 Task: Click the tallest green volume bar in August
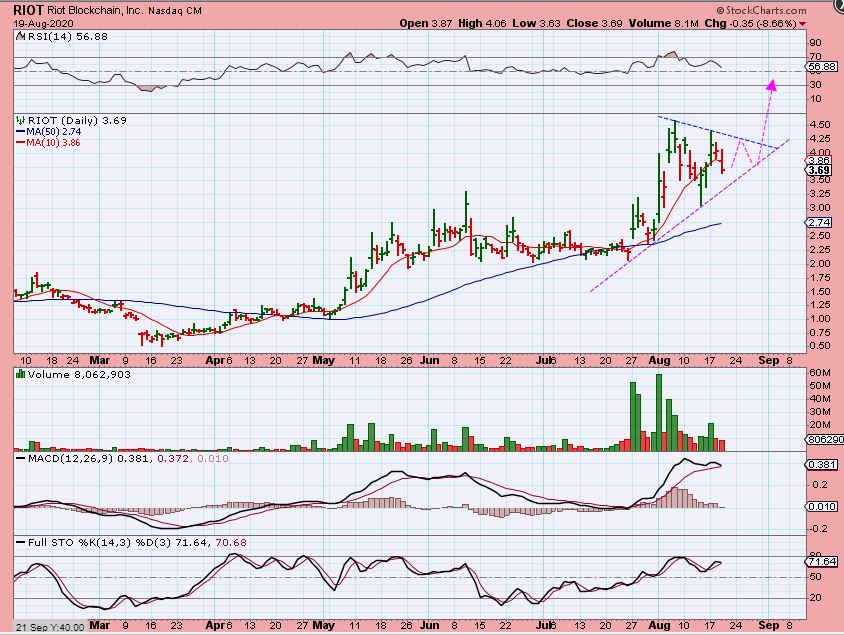coord(659,412)
